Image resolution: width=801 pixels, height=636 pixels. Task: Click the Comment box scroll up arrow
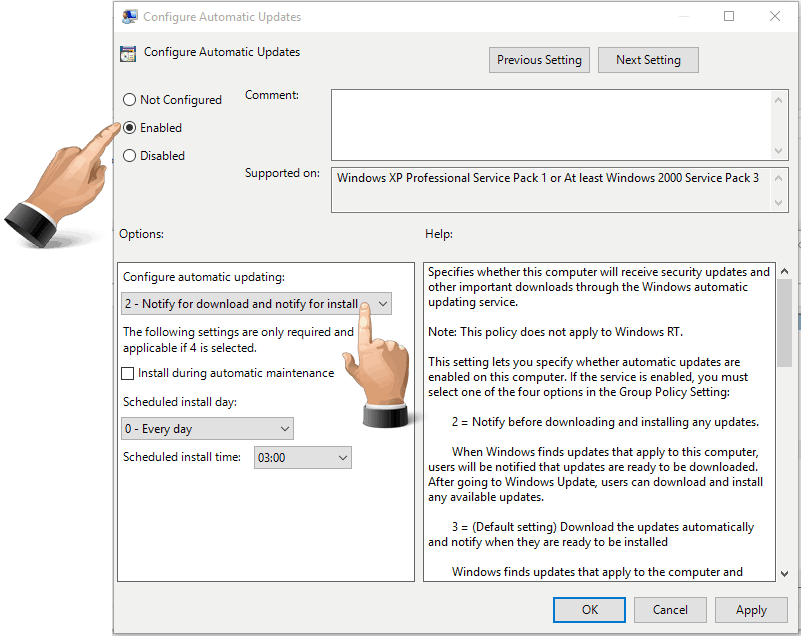click(778, 100)
